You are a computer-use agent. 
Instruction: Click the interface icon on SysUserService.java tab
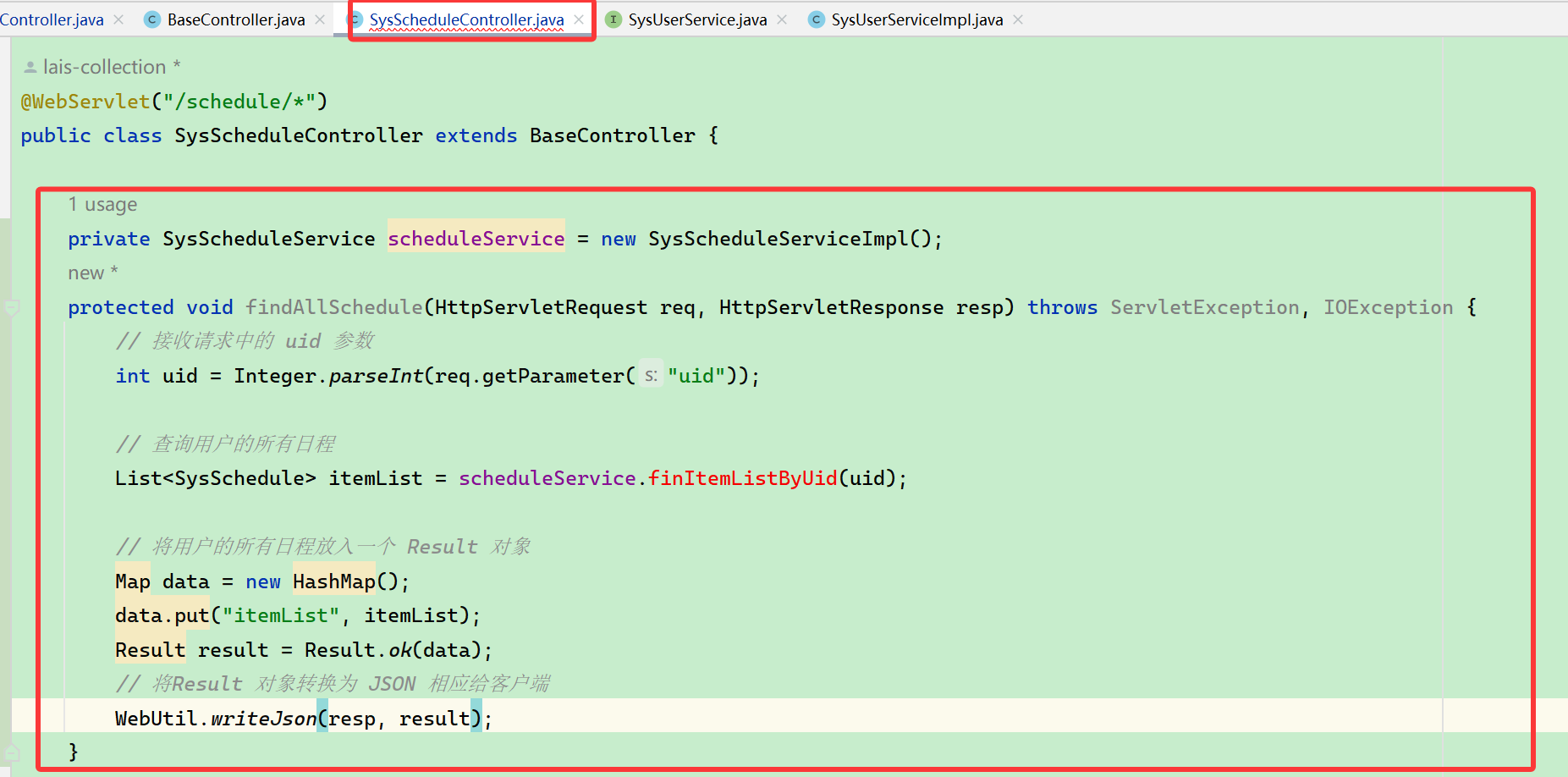coord(613,19)
